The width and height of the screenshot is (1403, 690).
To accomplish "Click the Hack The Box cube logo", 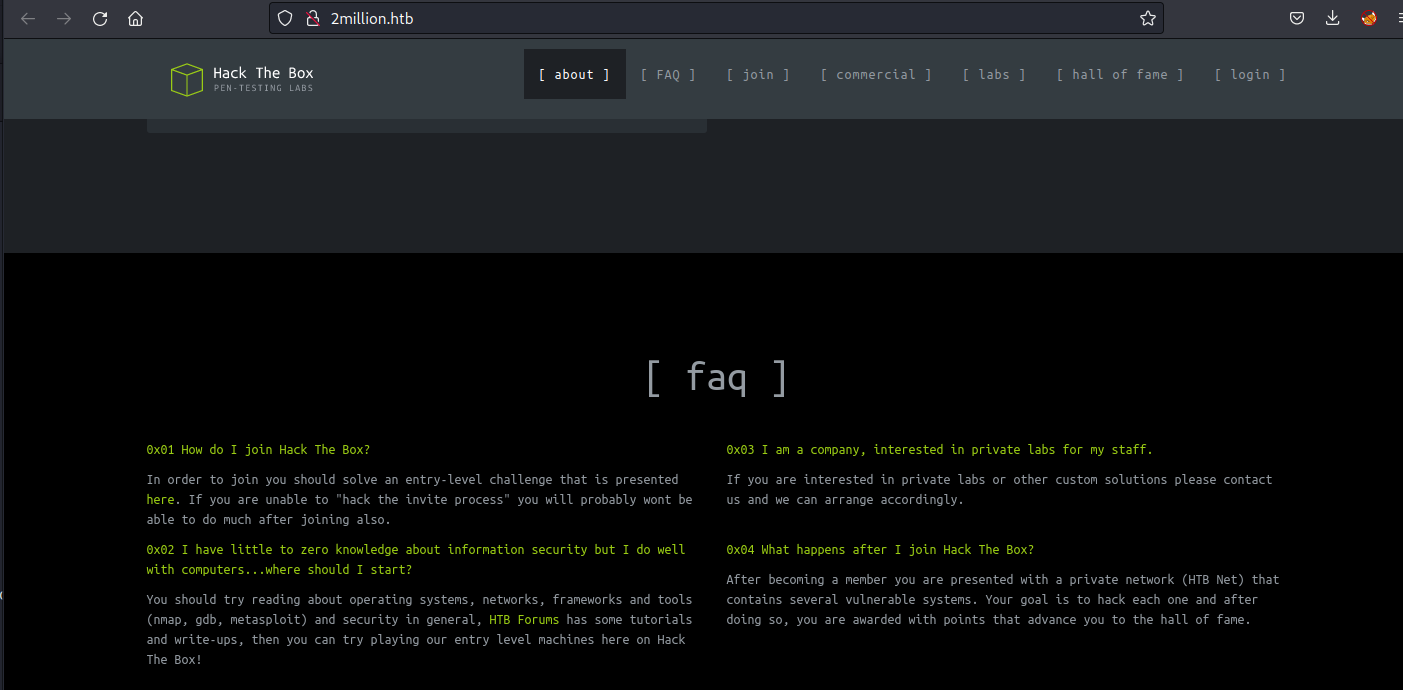I will click(187, 80).
